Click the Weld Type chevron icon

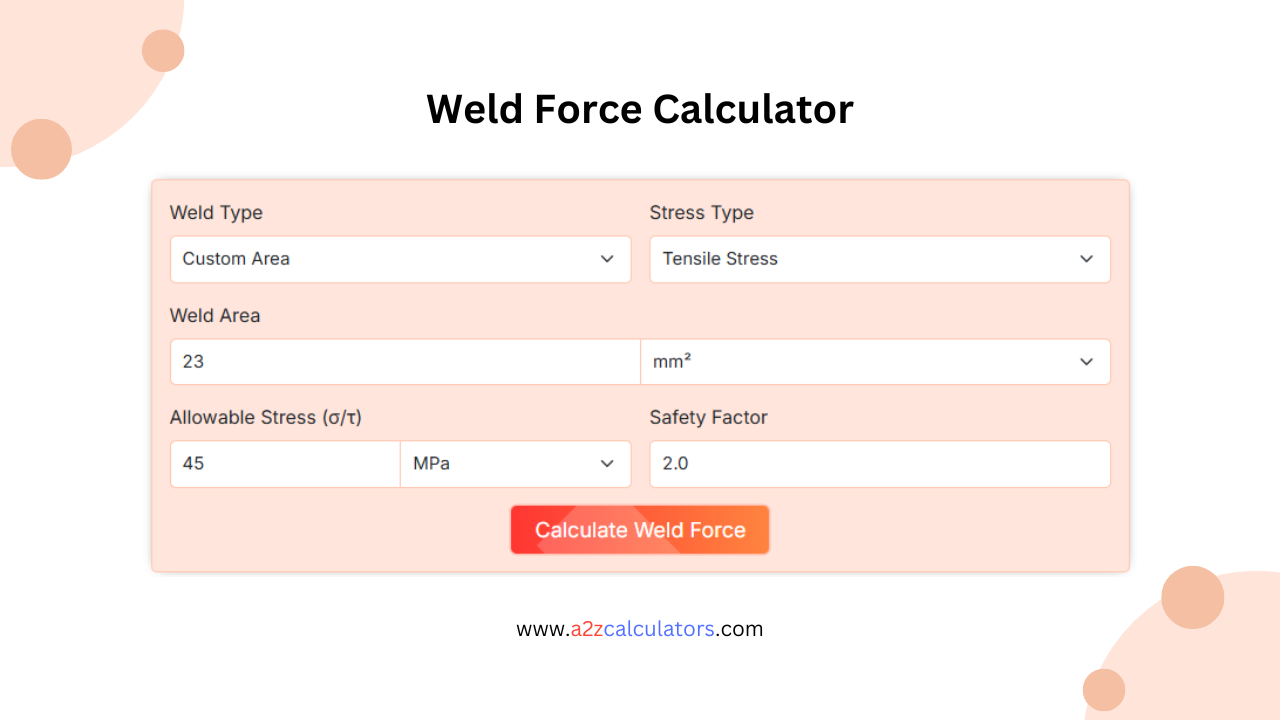(607, 259)
